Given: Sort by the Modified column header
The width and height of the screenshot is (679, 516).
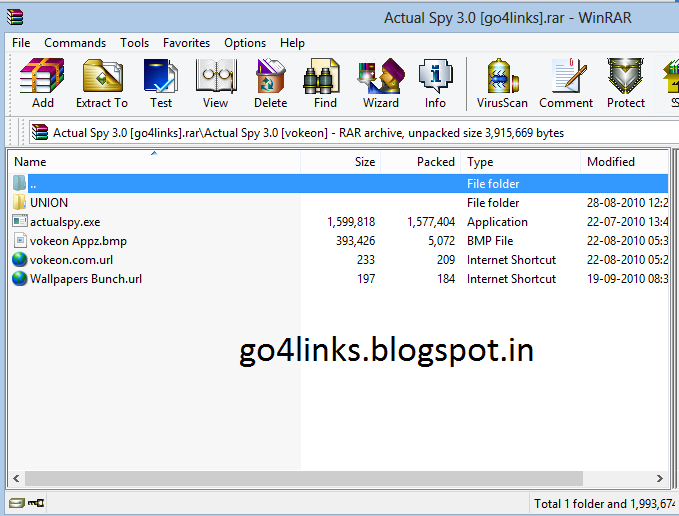Looking at the screenshot, I should [624, 161].
